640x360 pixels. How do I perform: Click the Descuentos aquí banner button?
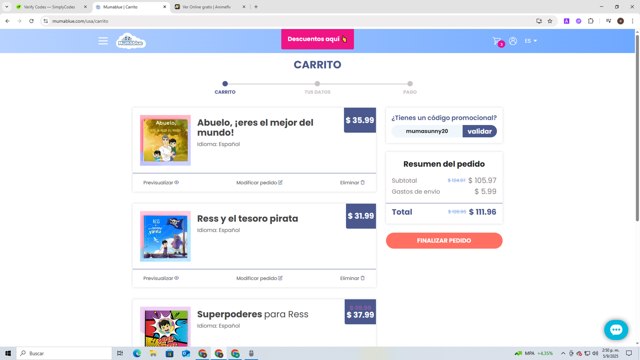(317, 39)
